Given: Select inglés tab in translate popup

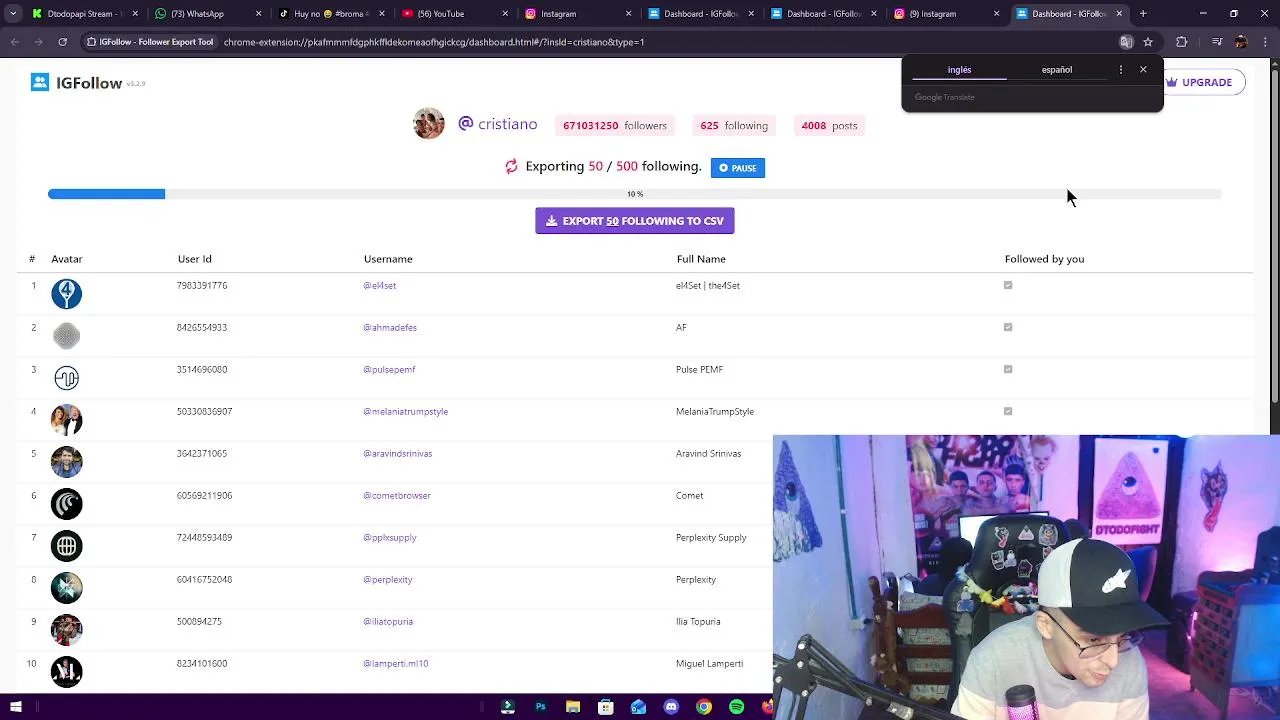Looking at the screenshot, I should (x=959, y=70).
